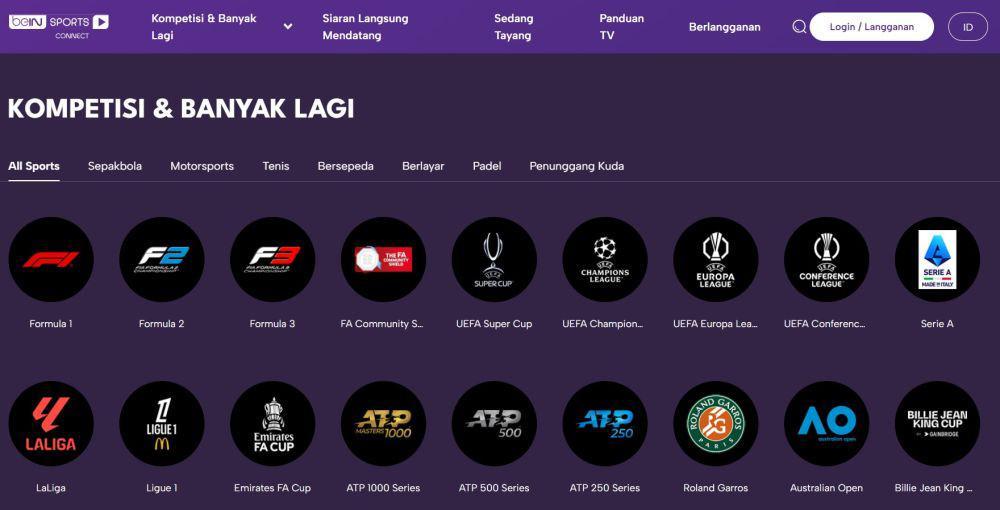The image size is (1000, 510).
Task: Open the Australian Open icon
Action: click(x=827, y=424)
